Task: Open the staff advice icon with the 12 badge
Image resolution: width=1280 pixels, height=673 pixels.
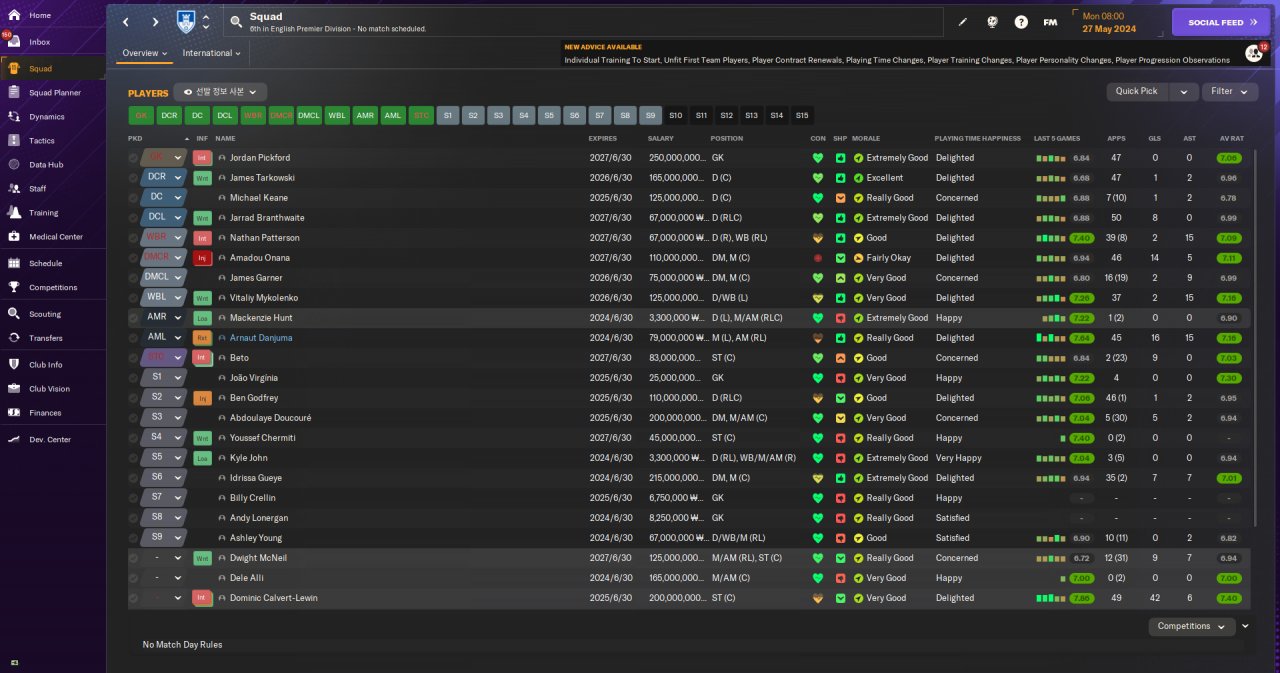Action: [x=1253, y=53]
